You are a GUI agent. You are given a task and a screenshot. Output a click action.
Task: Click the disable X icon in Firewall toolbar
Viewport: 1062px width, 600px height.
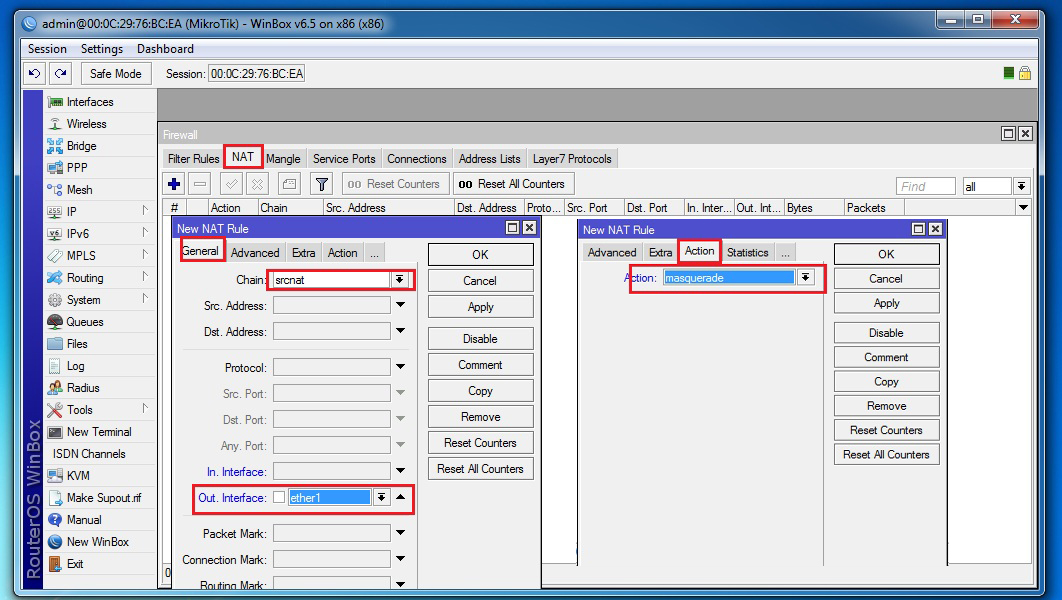pos(257,184)
